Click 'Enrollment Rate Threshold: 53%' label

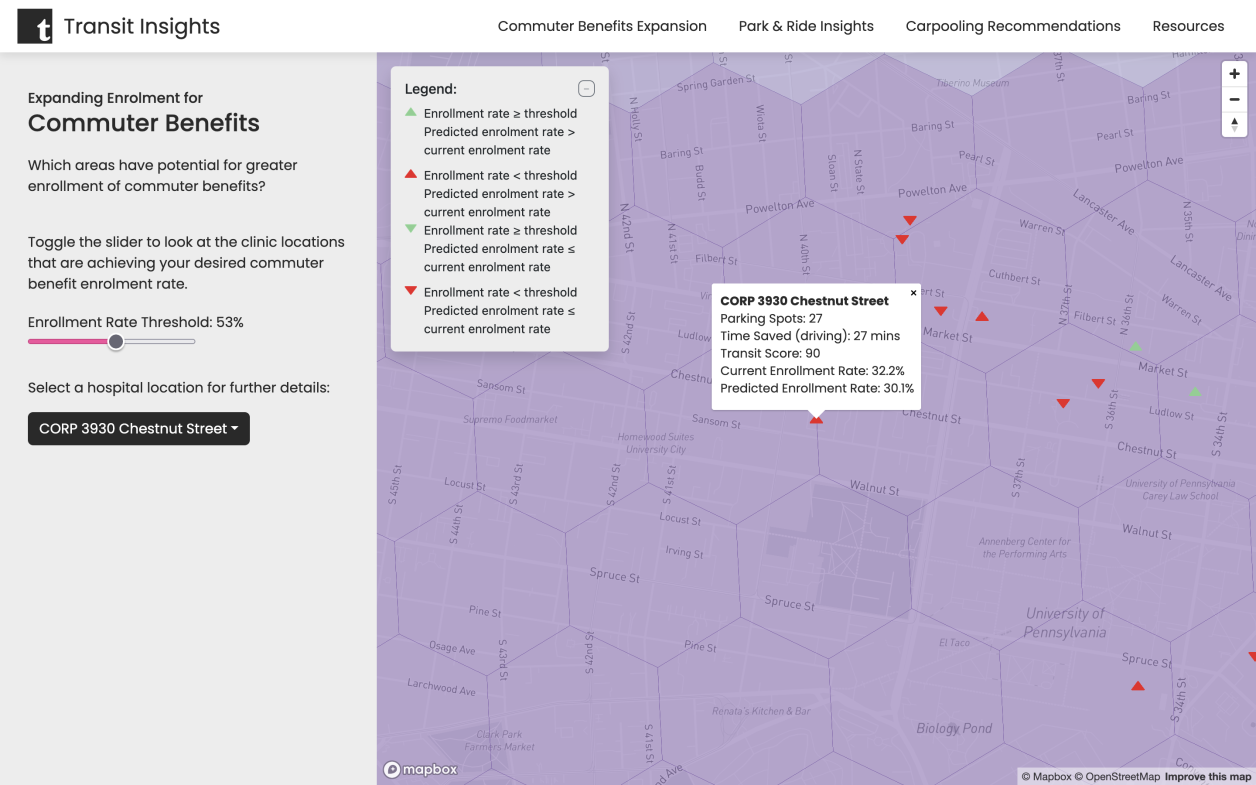click(136, 322)
